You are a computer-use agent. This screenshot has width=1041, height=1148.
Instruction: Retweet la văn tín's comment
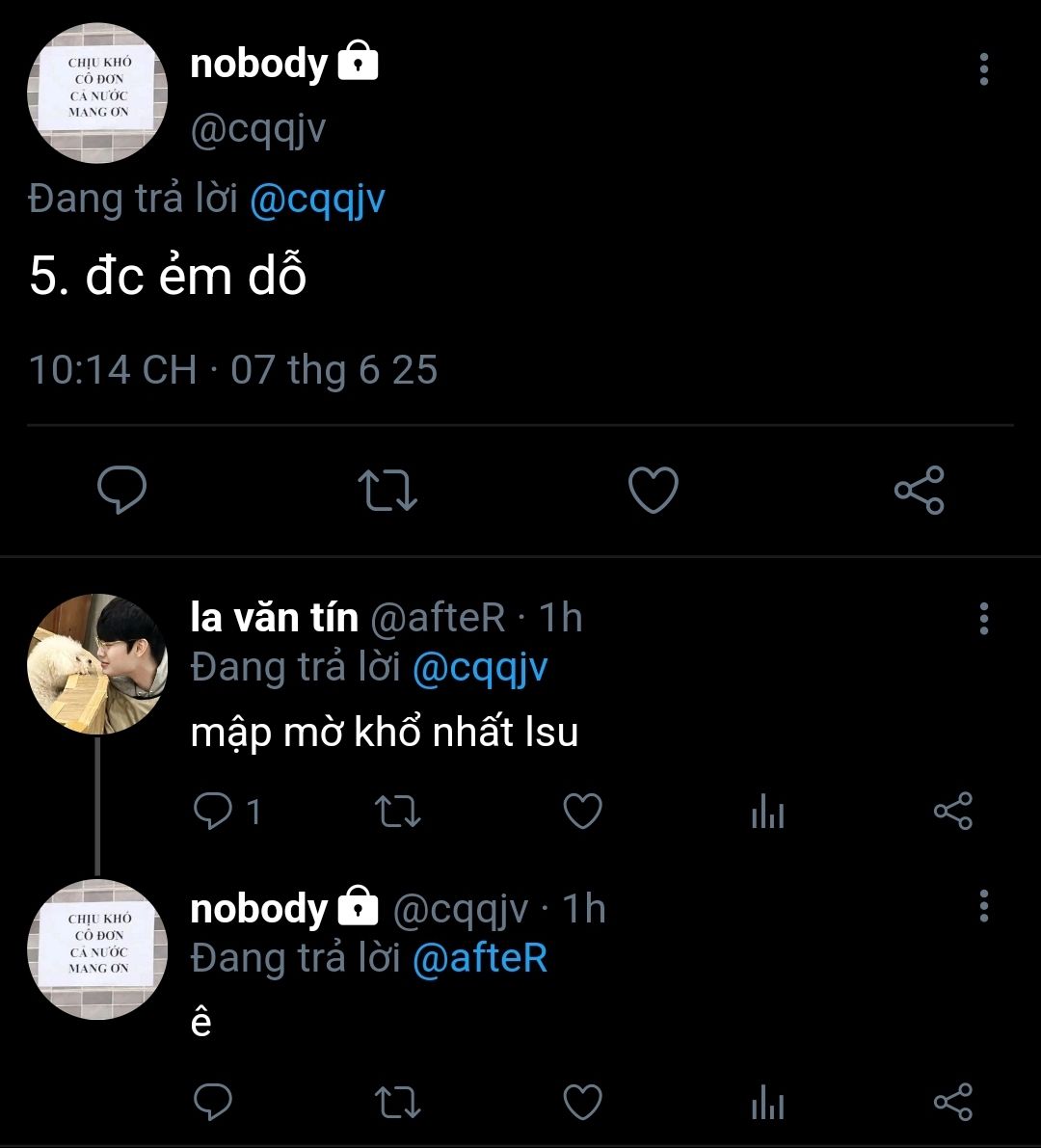(x=397, y=812)
